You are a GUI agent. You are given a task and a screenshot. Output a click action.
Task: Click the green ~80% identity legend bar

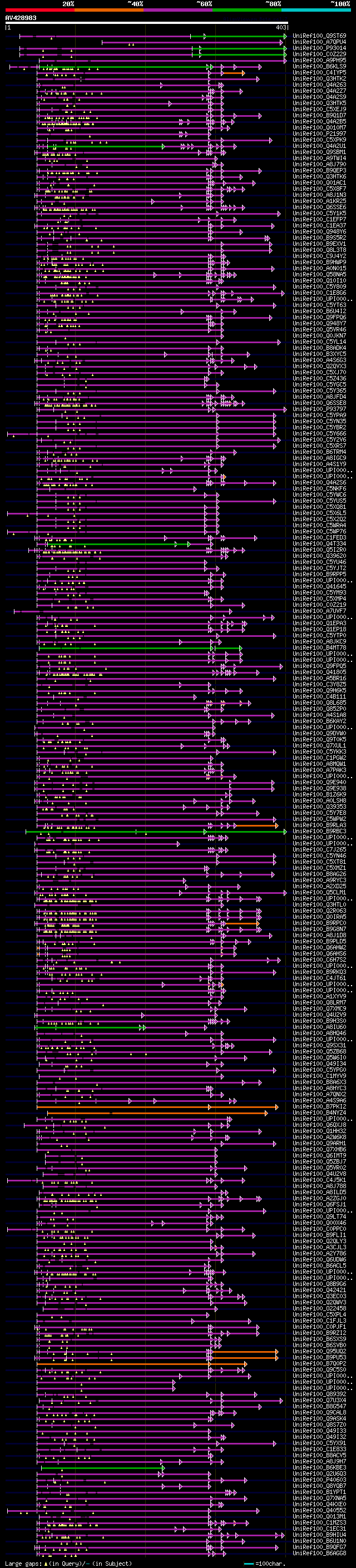[247, 10]
